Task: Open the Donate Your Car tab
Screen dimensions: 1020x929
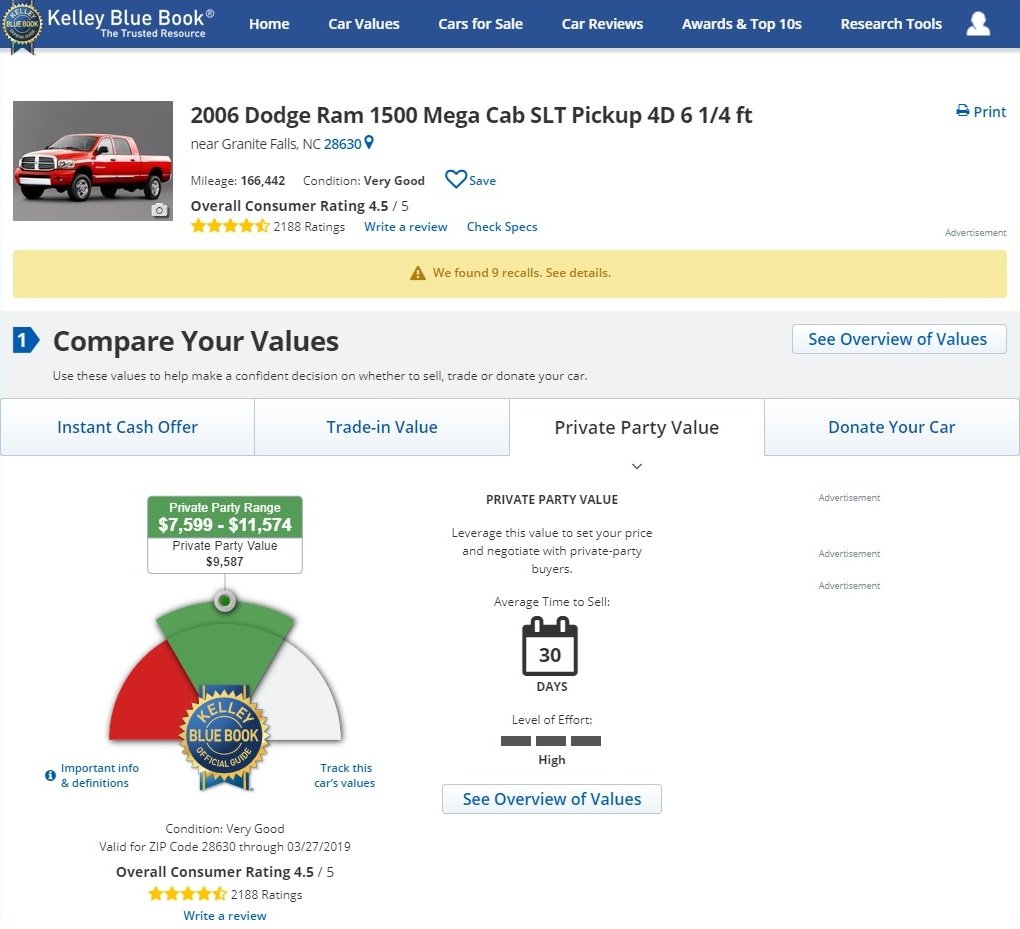Action: tap(891, 427)
